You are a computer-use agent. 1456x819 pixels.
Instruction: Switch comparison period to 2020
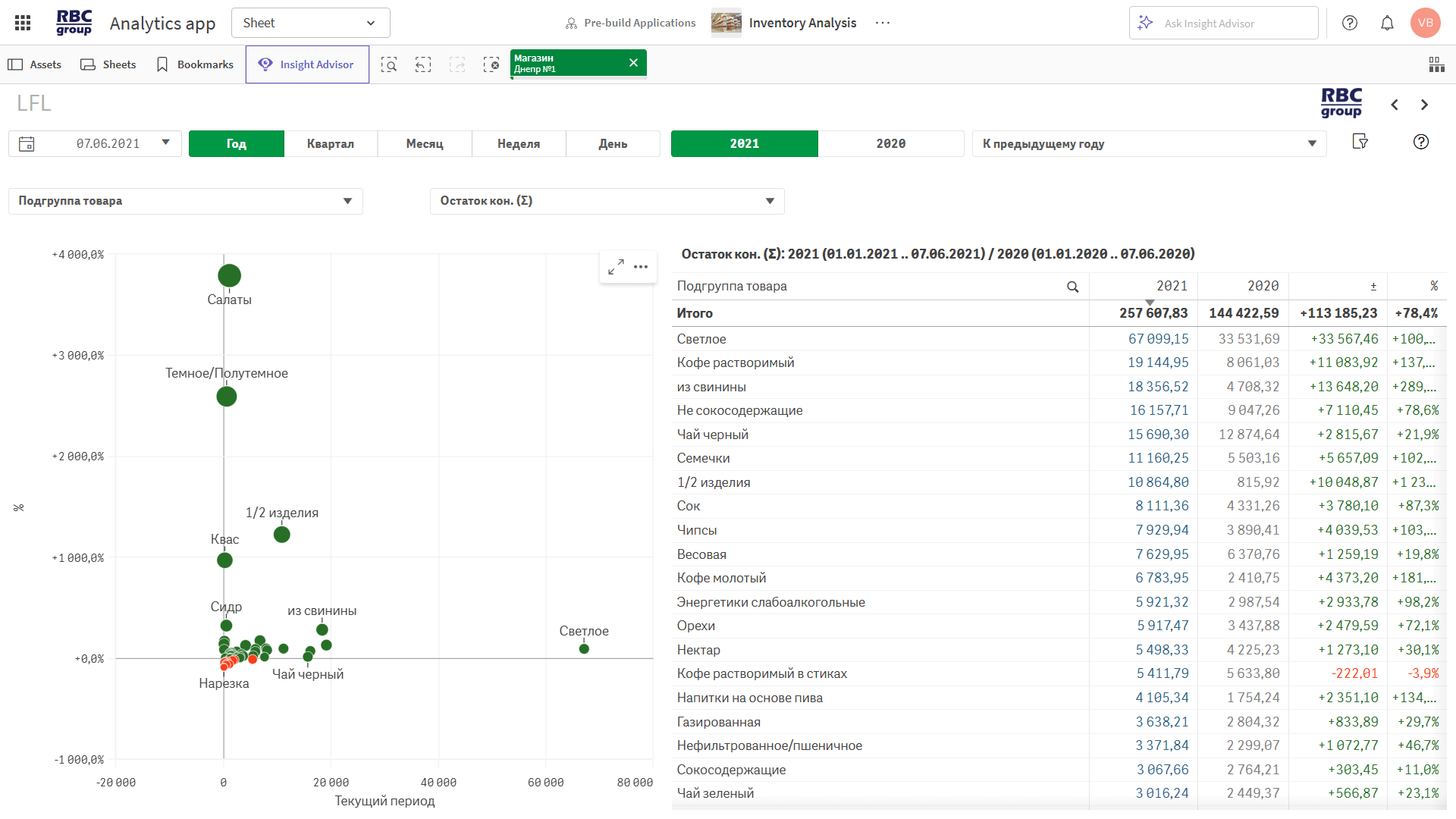(893, 143)
